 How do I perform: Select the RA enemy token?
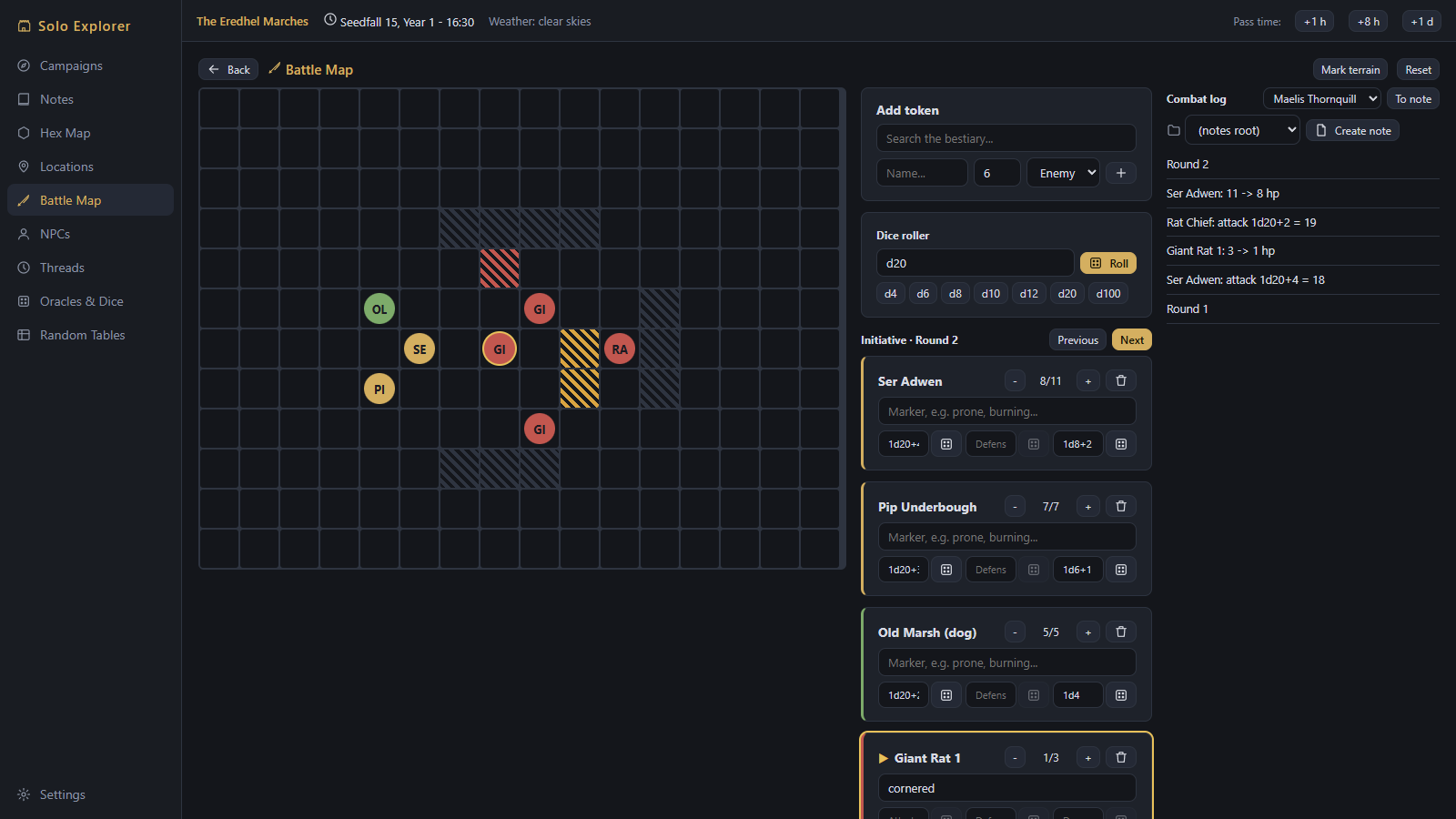[620, 349]
